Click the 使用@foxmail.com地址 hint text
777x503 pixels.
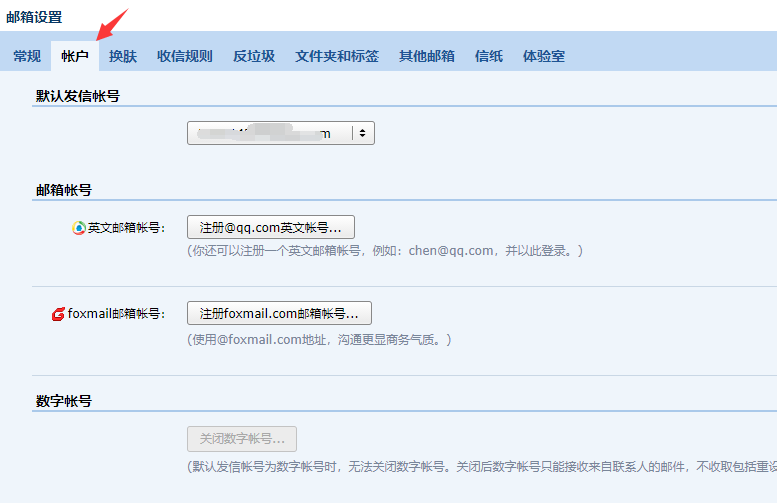(x=319, y=339)
